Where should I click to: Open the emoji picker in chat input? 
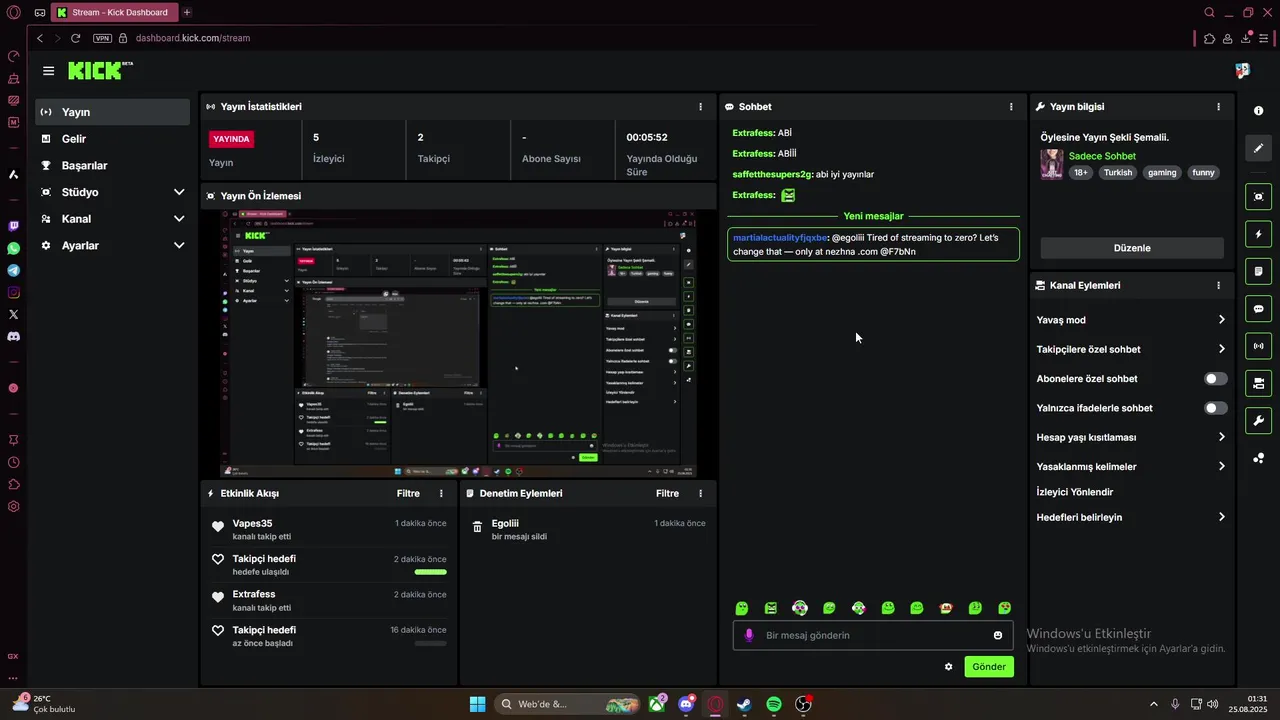pos(998,635)
